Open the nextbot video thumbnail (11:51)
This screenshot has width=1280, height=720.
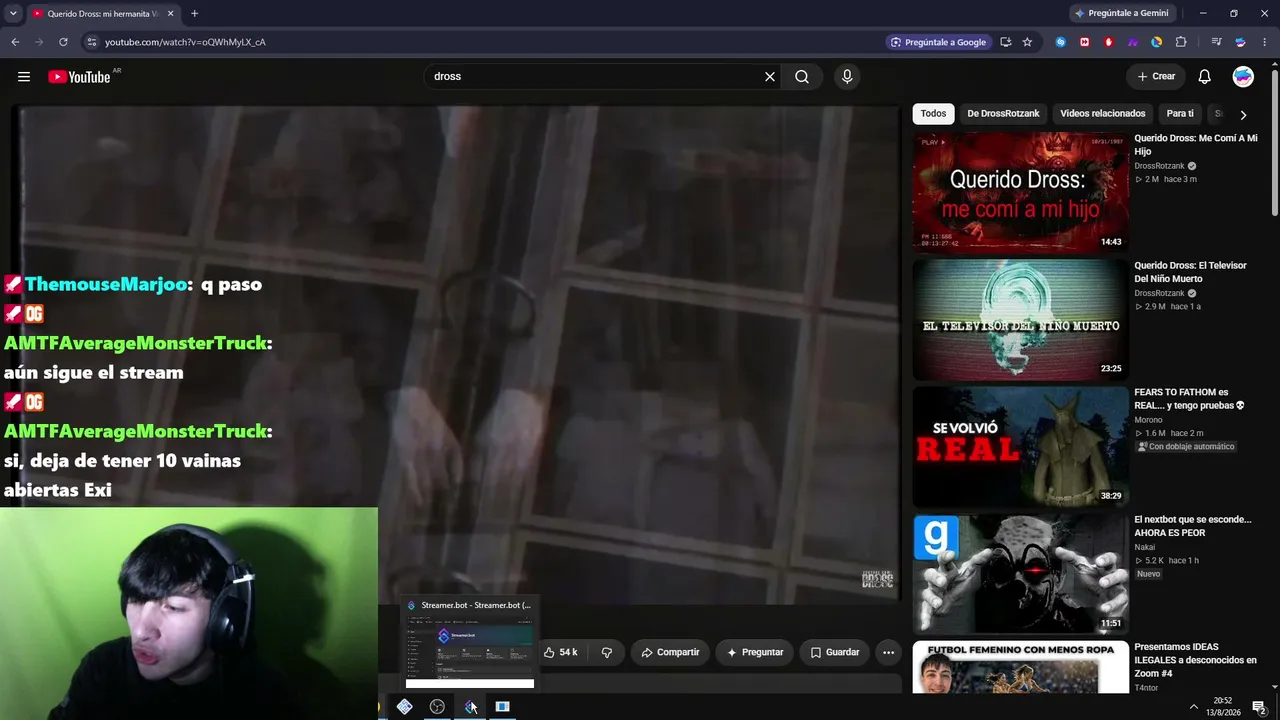point(1020,574)
